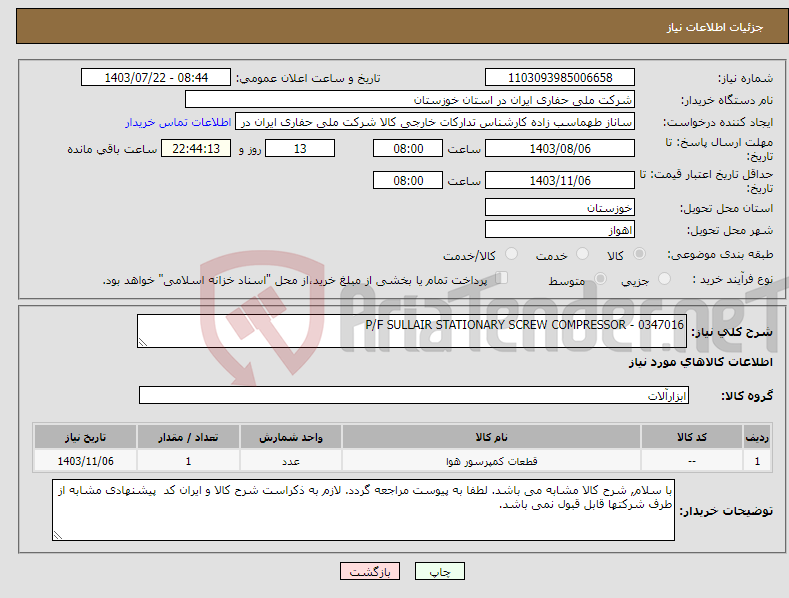Click the ابزارآلات goods group field

[414, 395]
